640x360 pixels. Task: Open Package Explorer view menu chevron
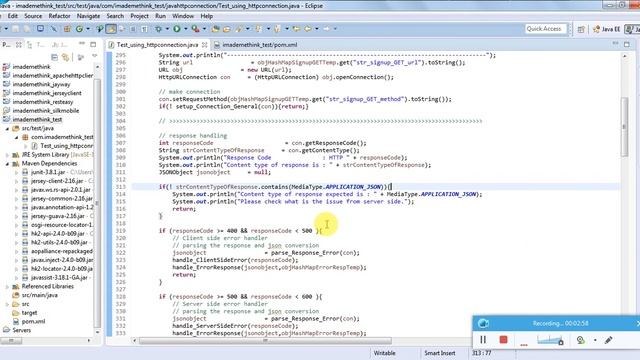click(x=95, y=56)
